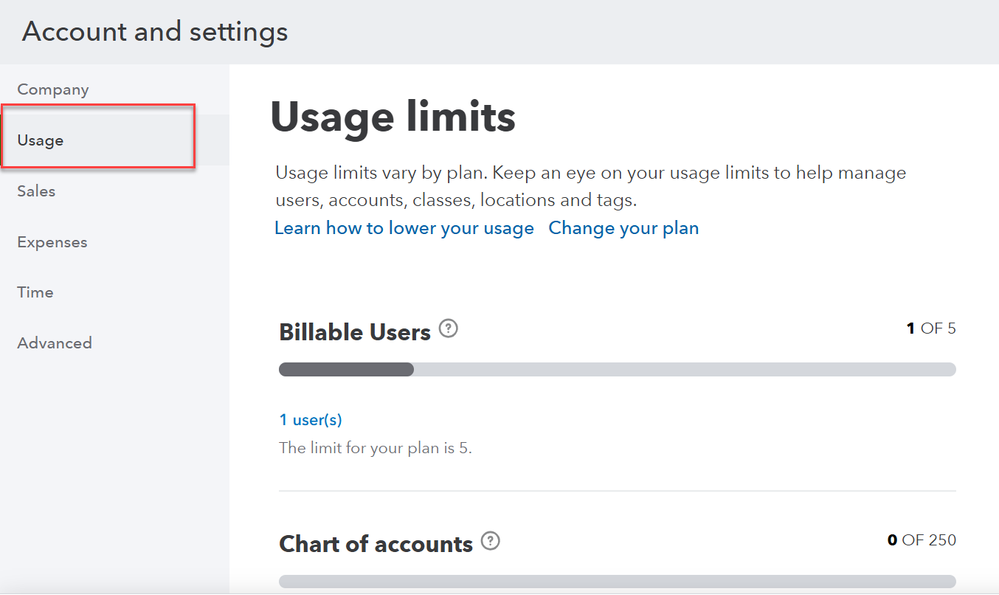Image resolution: width=999 pixels, height=595 pixels.
Task: Click the 'Account and settings' title
Action: (155, 31)
